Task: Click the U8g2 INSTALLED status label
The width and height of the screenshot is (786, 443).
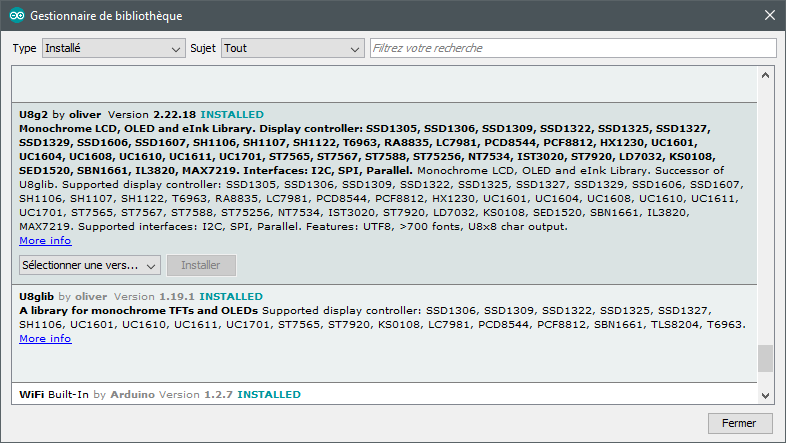Action: 232,114
